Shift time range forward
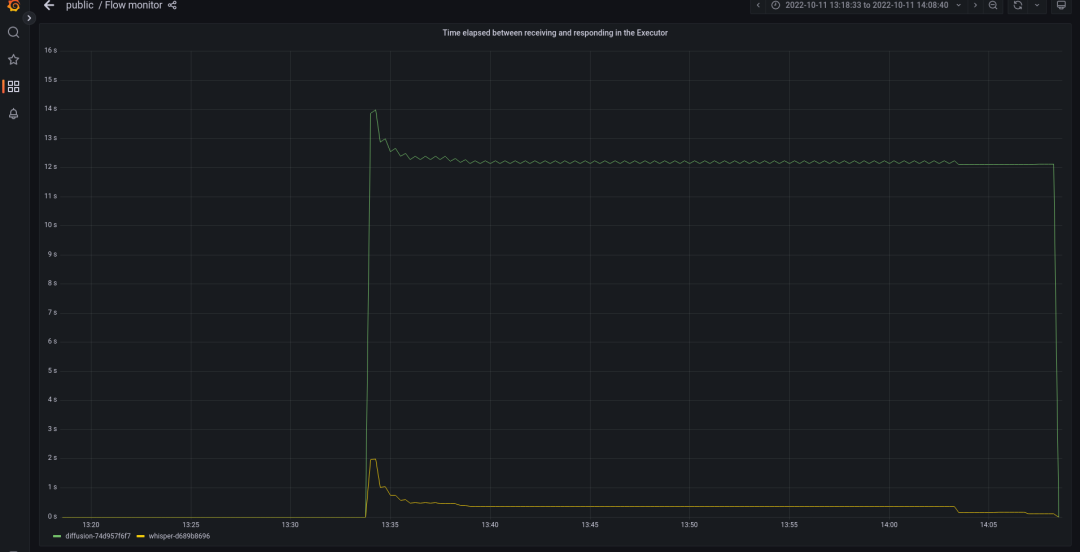Screen dimensions: 1080x552 975,6
